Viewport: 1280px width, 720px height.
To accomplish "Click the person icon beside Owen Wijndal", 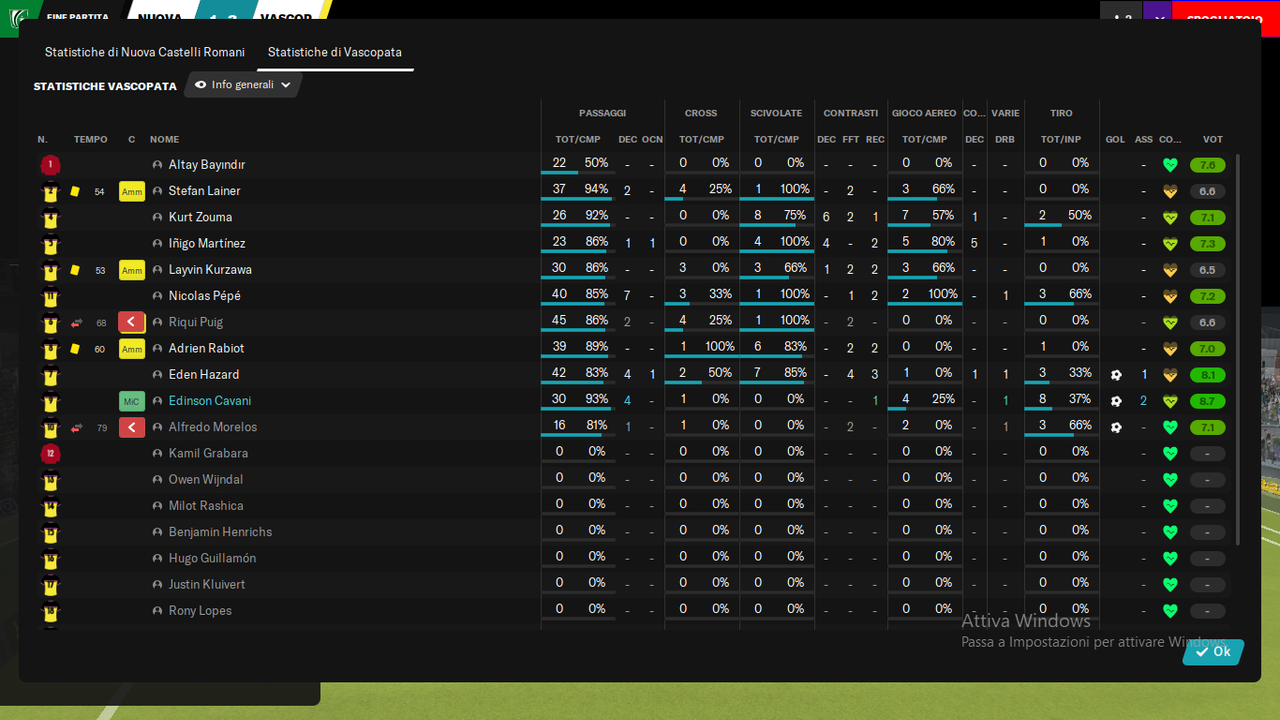I will pos(157,480).
